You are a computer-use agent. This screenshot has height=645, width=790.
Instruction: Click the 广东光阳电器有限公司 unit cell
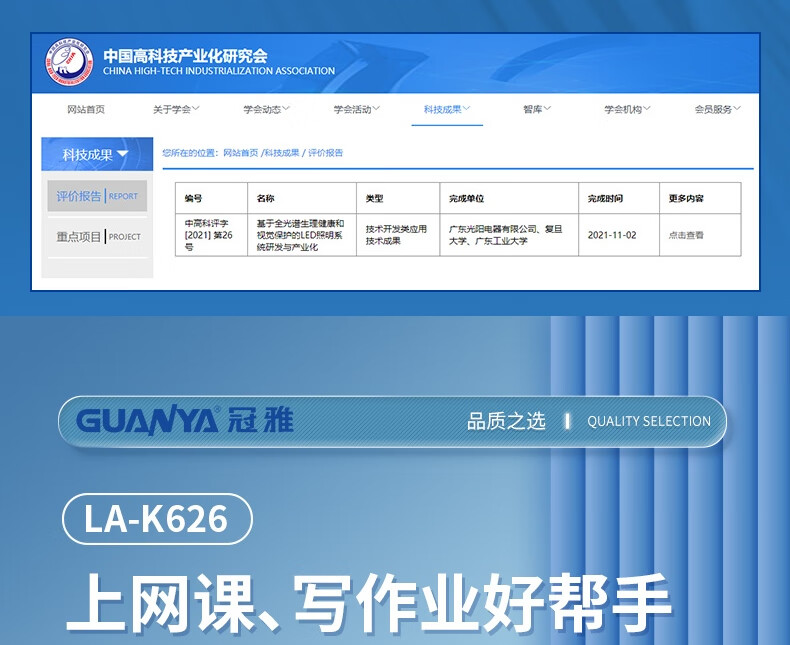[x=509, y=235]
